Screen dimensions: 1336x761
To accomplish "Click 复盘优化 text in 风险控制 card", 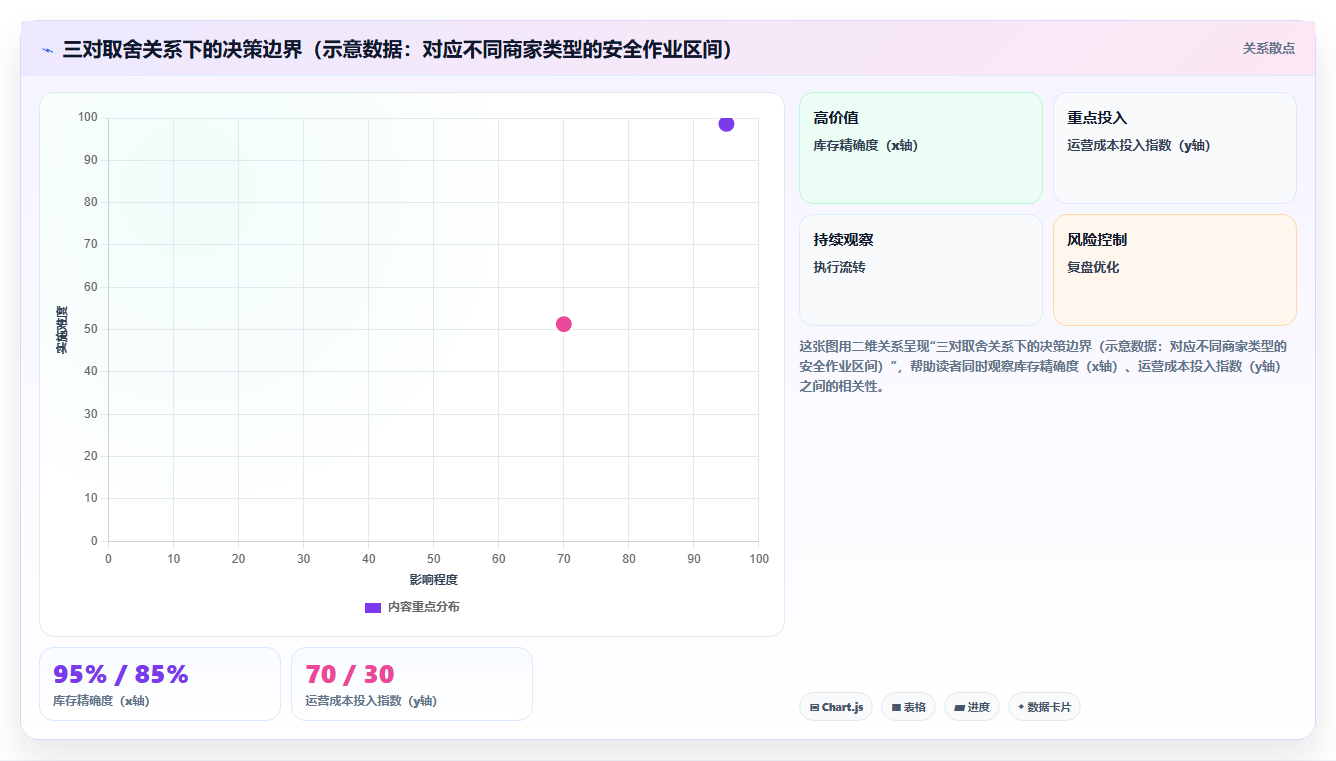I will tap(1093, 268).
